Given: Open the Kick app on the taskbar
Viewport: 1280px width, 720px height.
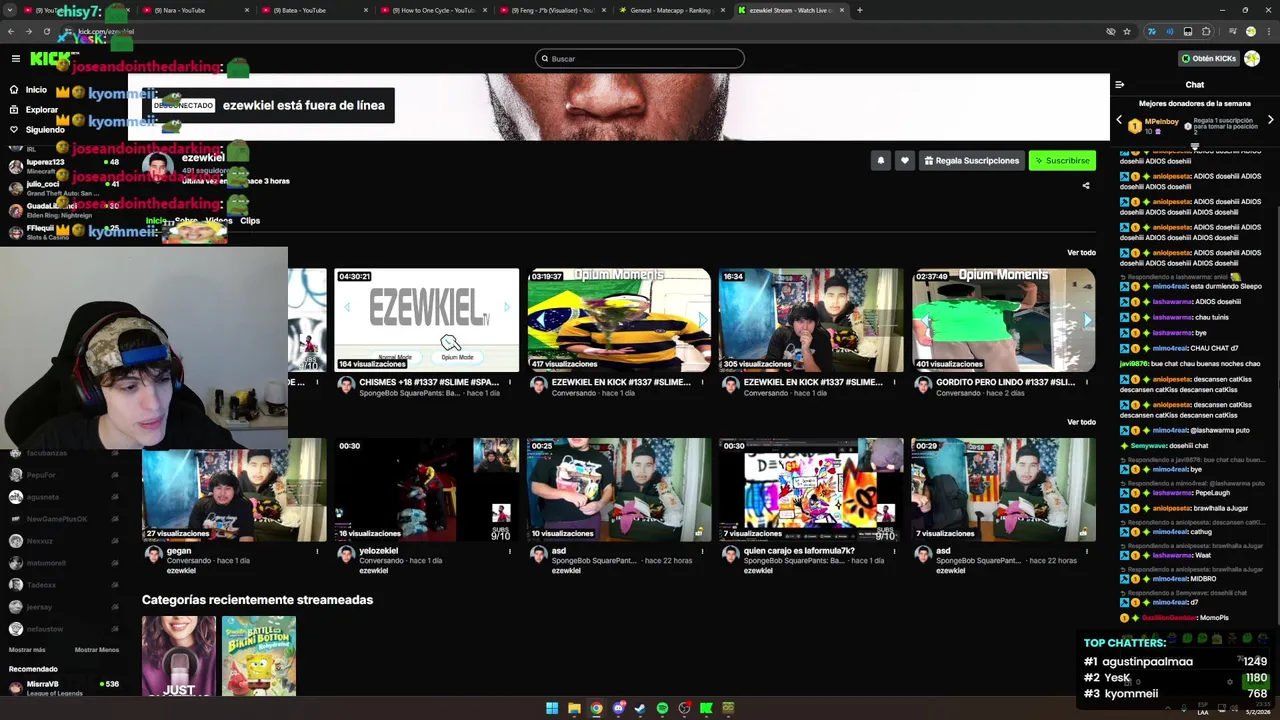Looking at the screenshot, I should (x=706, y=708).
